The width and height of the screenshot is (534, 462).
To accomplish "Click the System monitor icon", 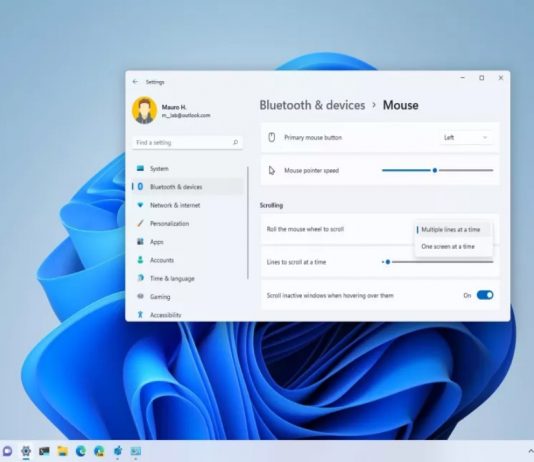I will [140, 168].
